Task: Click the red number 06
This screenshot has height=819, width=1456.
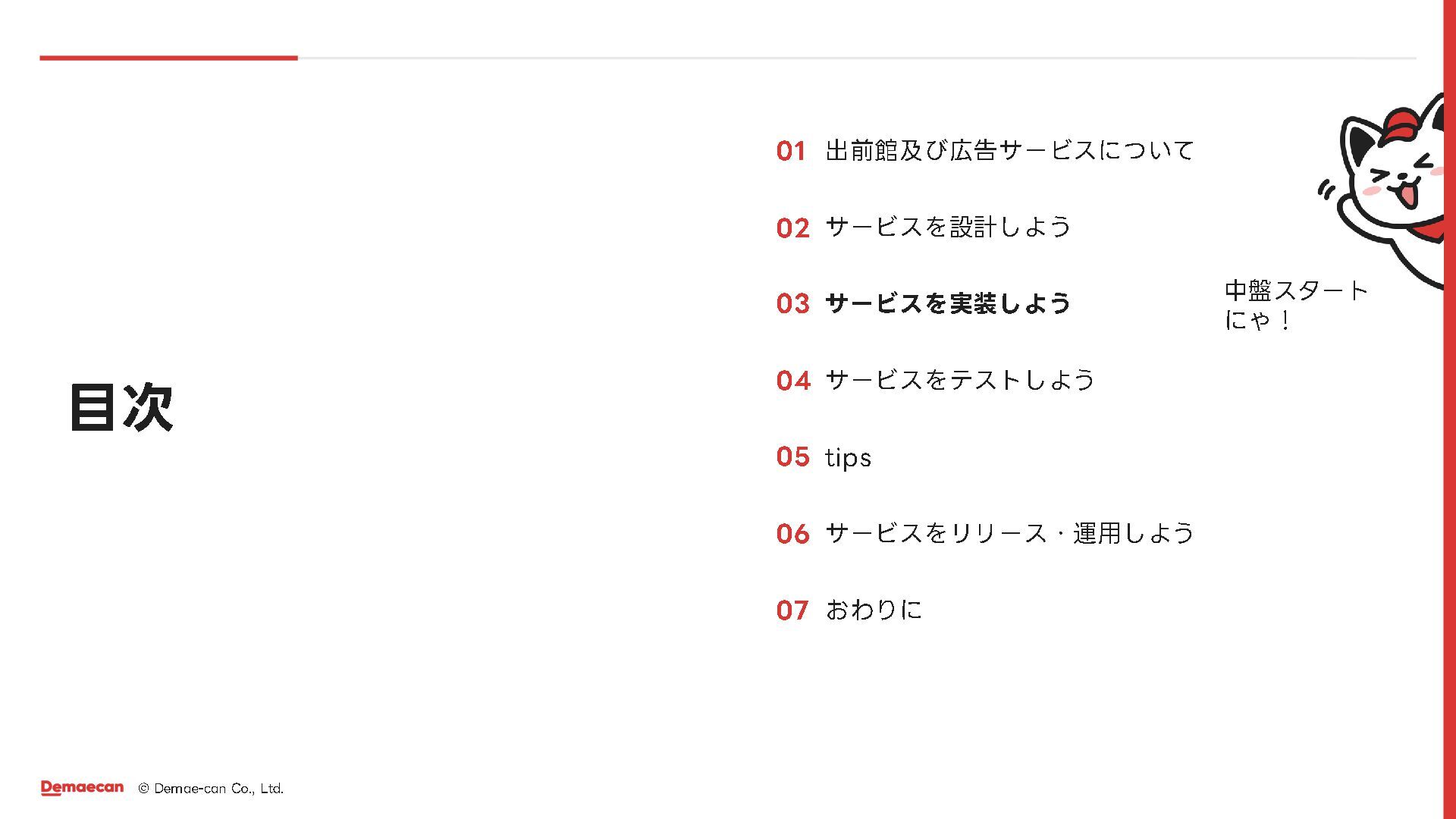Action: click(793, 534)
